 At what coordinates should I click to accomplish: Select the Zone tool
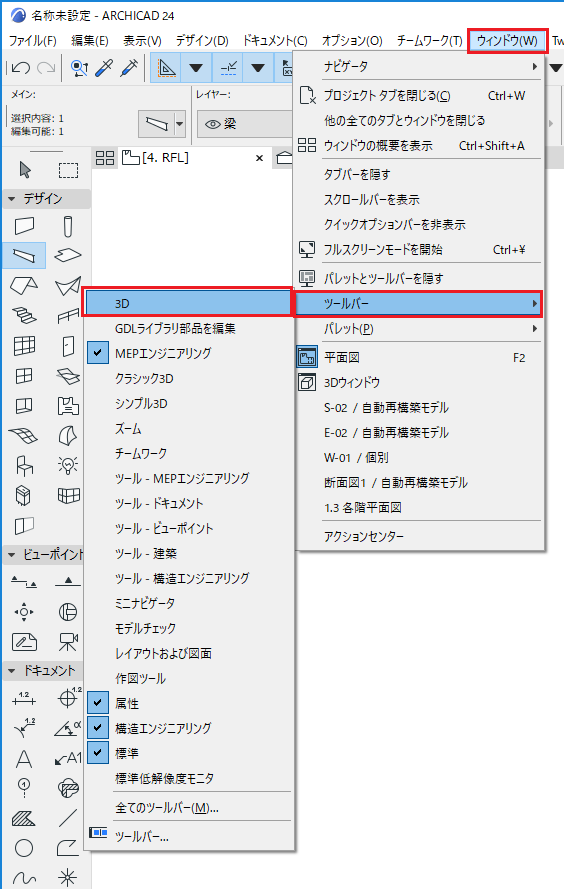point(68,405)
